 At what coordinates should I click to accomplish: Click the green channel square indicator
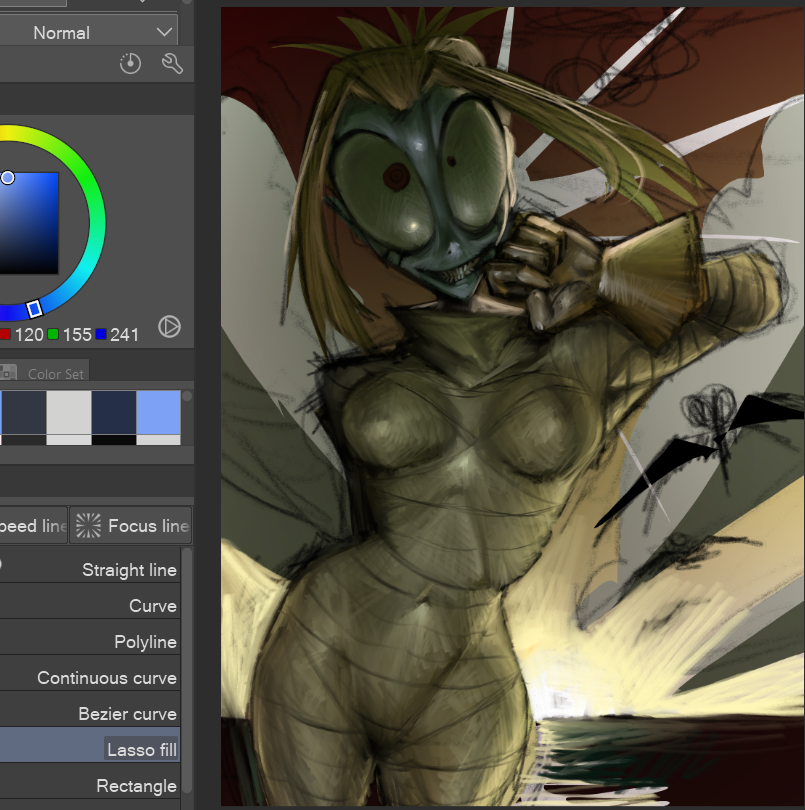(53, 334)
